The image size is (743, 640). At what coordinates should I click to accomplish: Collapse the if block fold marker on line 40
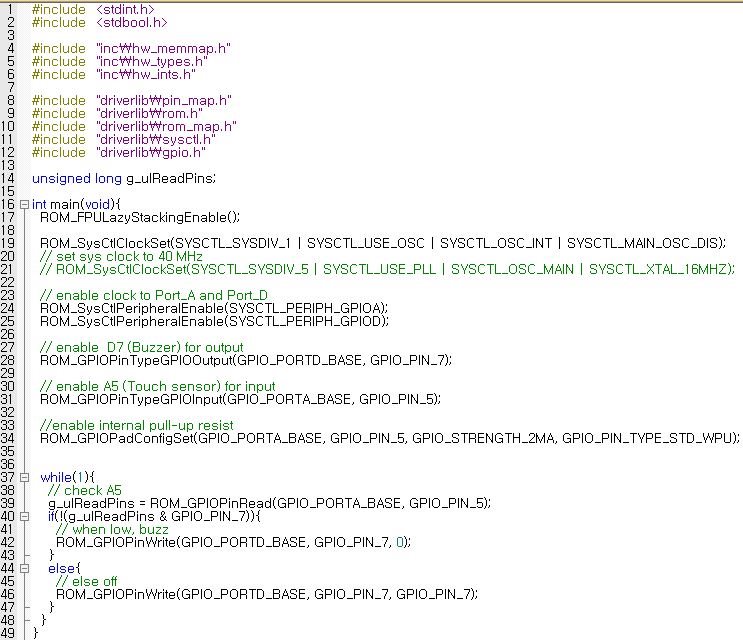pos(24,516)
